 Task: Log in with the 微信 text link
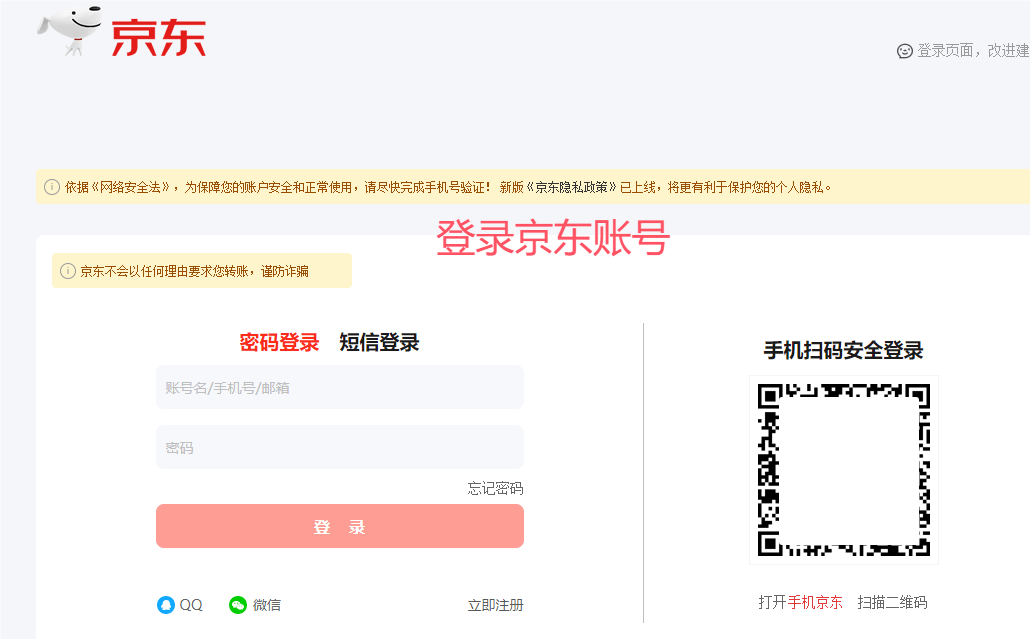[x=267, y=605]
